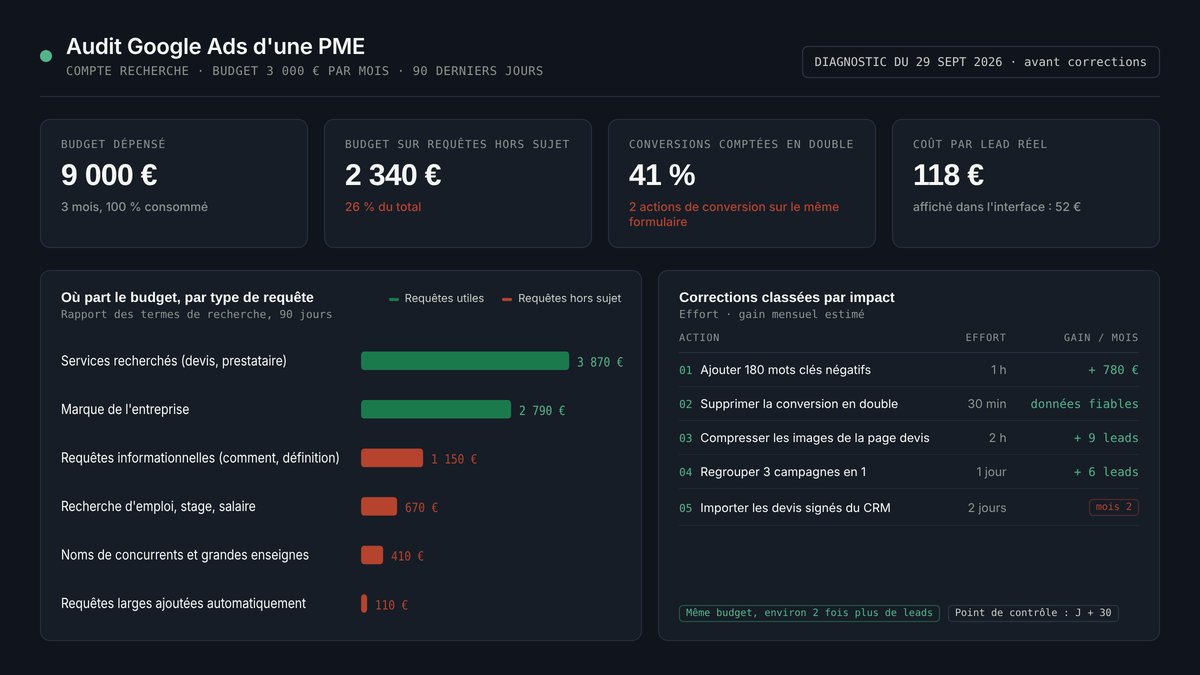The width and height of the screenshot is (1200, 675).
Task: Select the '41 %' double conversions value
Action: (662, 175)
